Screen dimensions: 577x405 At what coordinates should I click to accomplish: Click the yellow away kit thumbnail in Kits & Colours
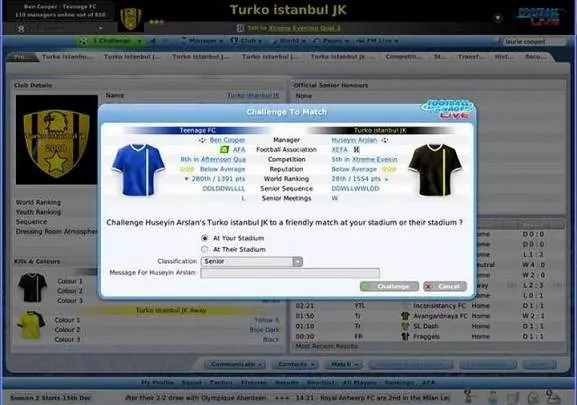31,325
